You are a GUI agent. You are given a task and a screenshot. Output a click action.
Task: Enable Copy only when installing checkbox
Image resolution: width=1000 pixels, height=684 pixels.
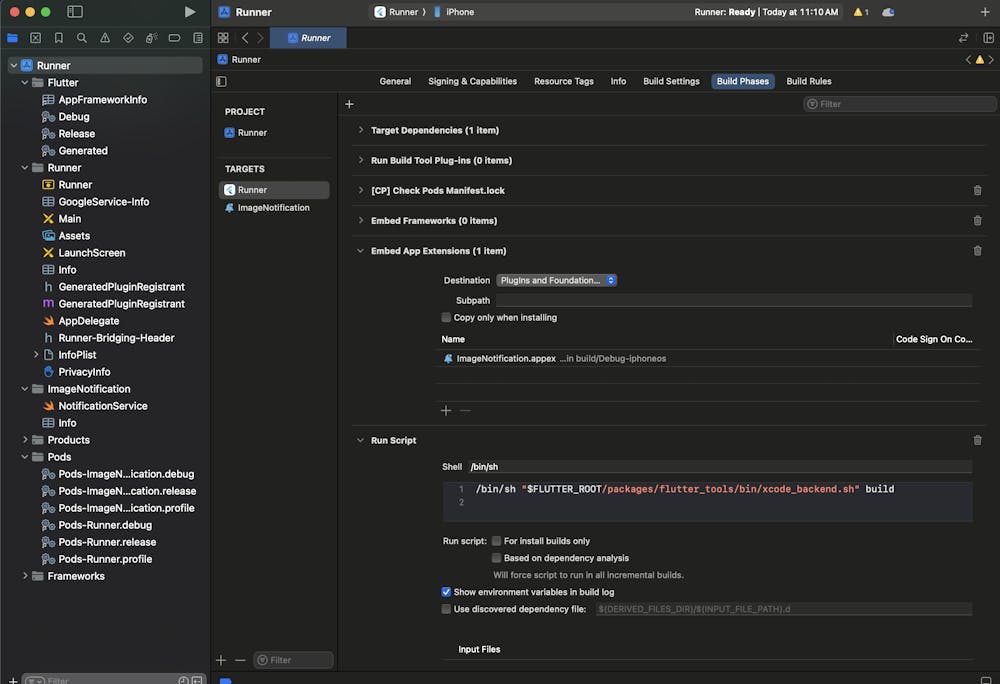[446, 318]
